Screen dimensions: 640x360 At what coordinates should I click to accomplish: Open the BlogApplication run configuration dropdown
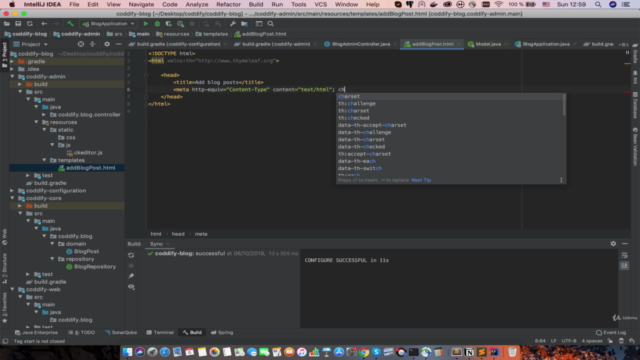(x=109, y=24)
